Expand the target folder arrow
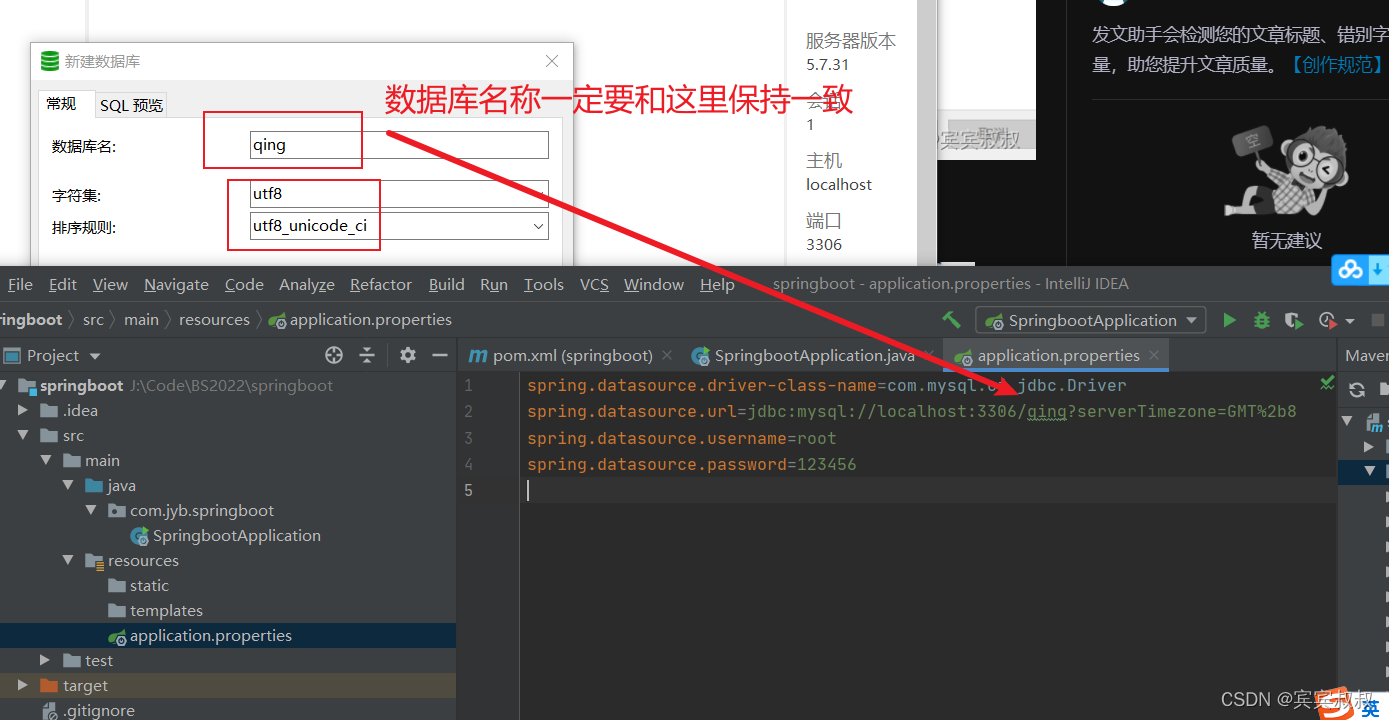This screenshot has height=720, width=1389. [23, 685]
